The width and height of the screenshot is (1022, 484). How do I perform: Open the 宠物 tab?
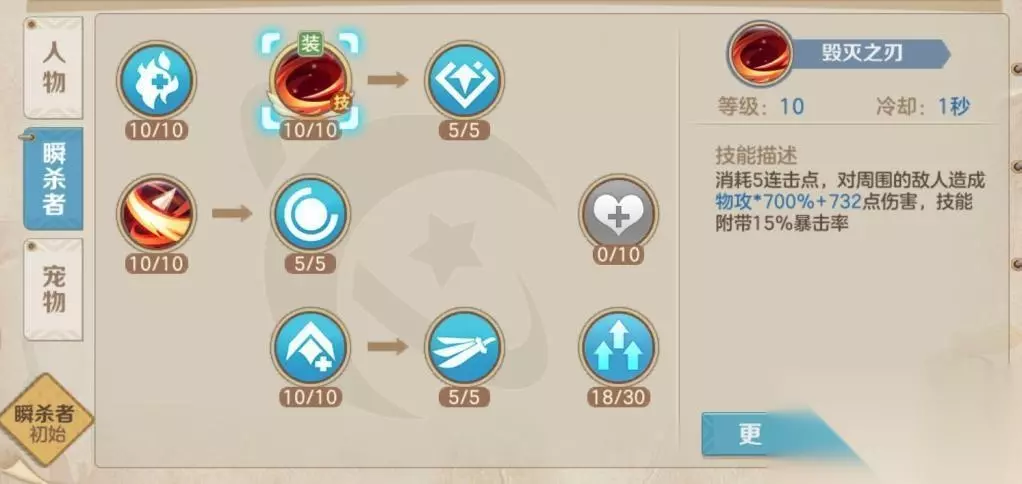(53, 289)
